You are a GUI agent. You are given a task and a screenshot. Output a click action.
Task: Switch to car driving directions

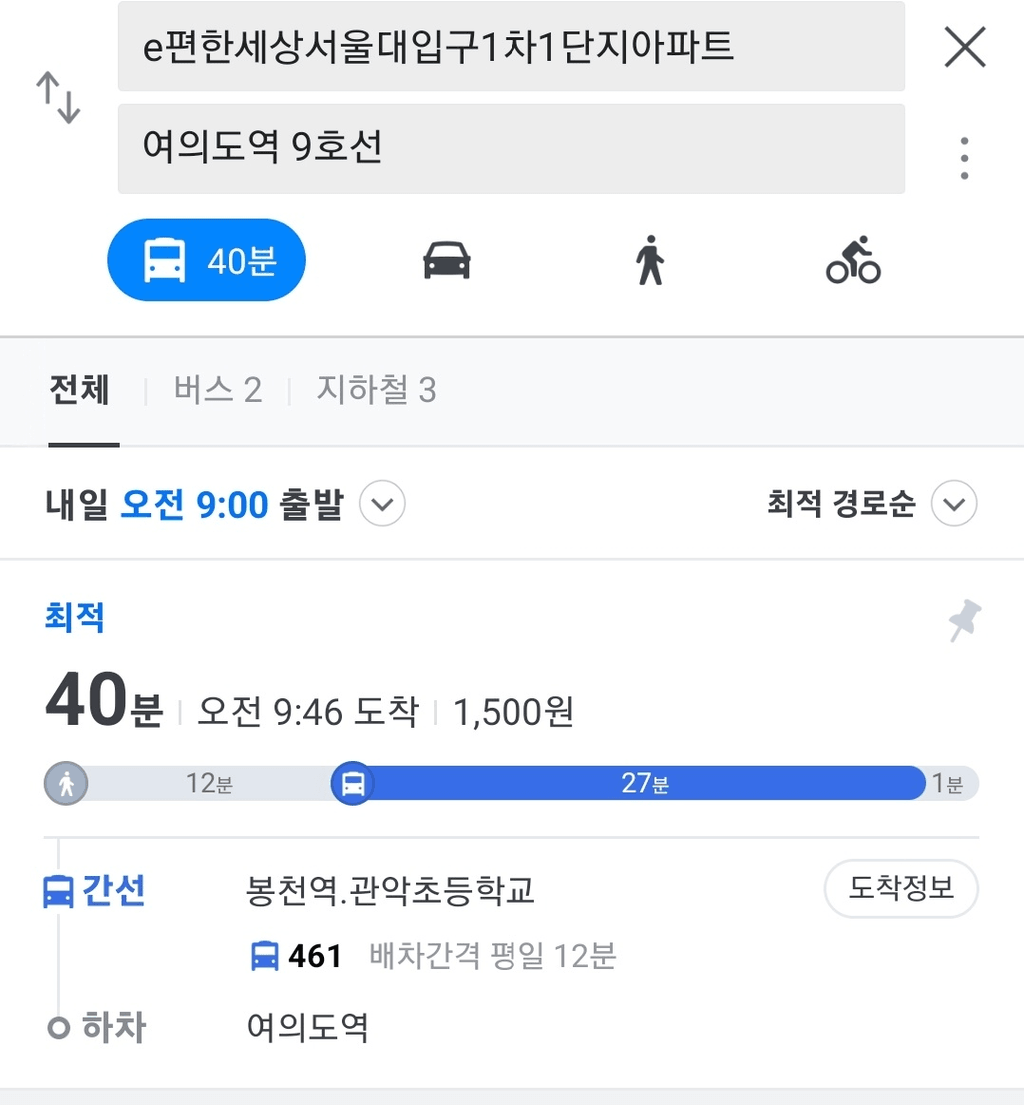(447, 260)
